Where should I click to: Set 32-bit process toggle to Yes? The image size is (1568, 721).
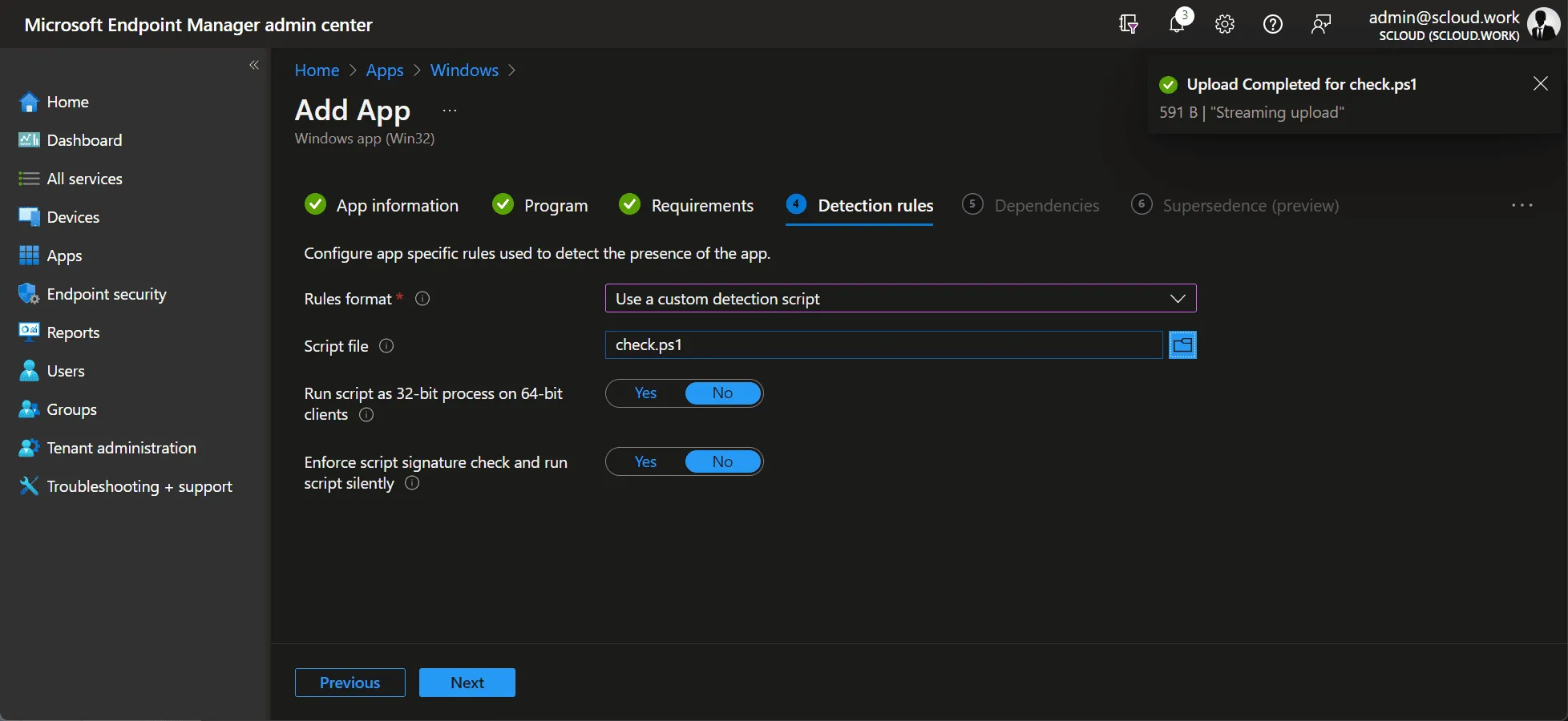point(645,393)
